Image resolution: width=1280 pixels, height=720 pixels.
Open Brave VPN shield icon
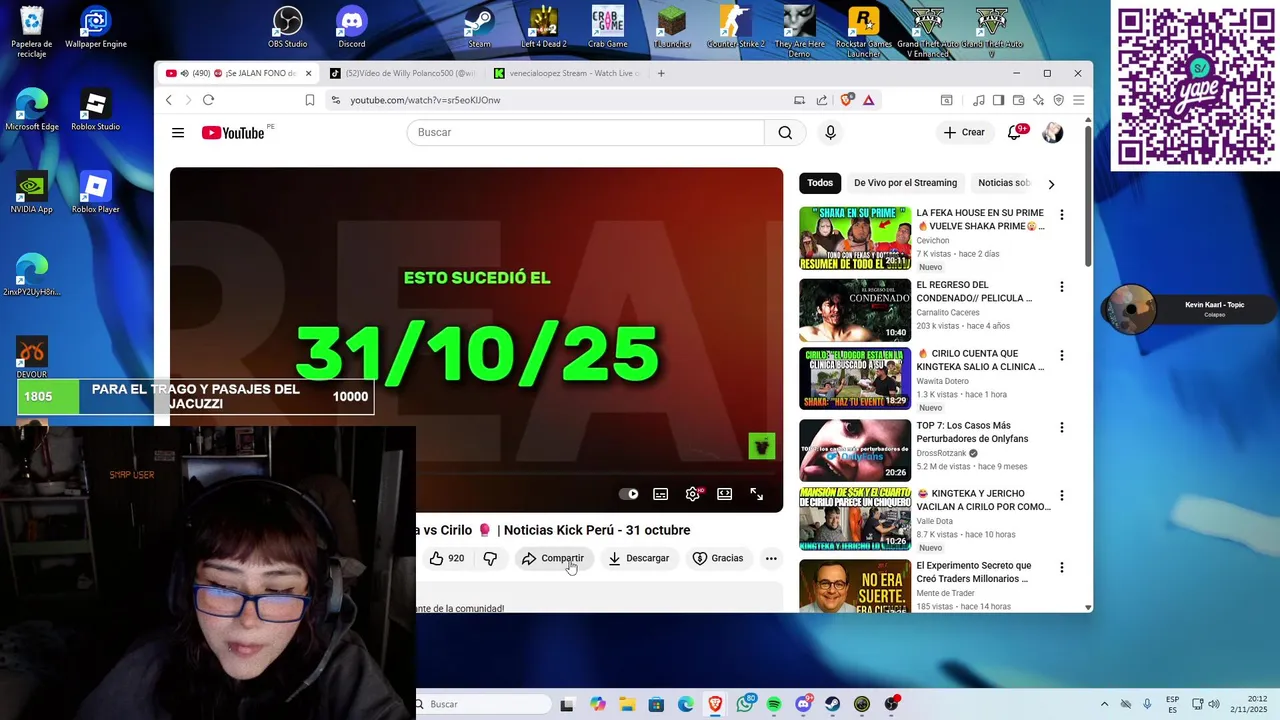point(1059,100)
